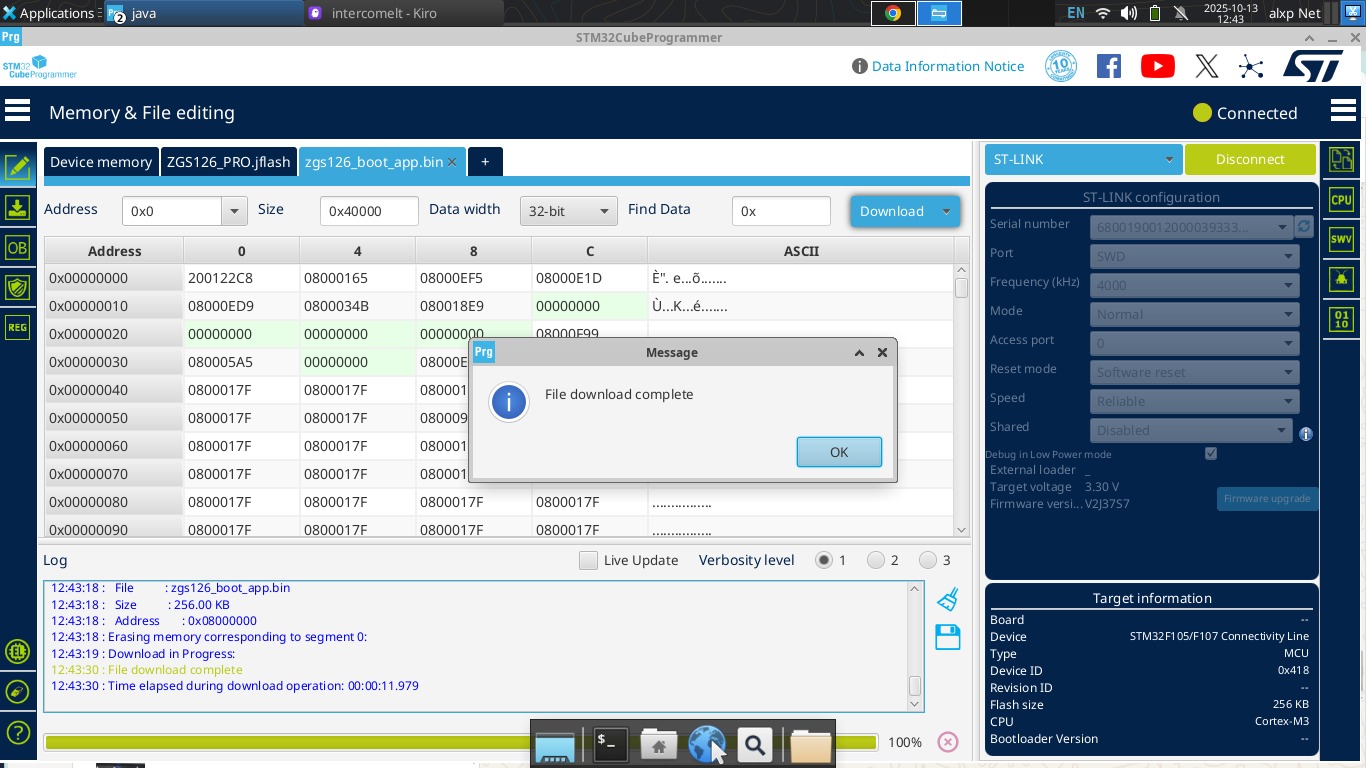
Task: Click the security shield panel icon
Action: 17,287
